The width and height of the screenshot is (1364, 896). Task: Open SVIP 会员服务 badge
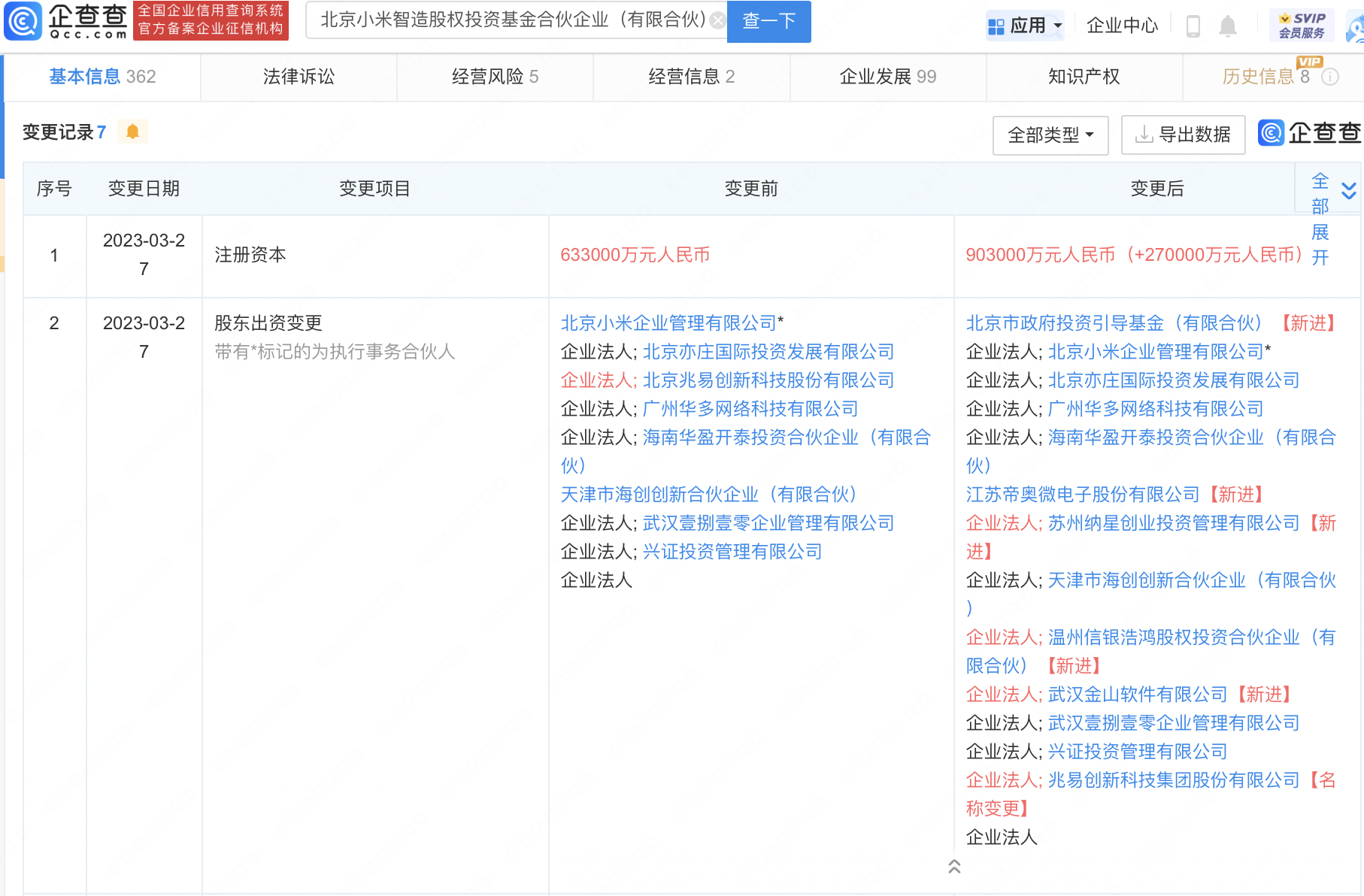point(1302,26)
